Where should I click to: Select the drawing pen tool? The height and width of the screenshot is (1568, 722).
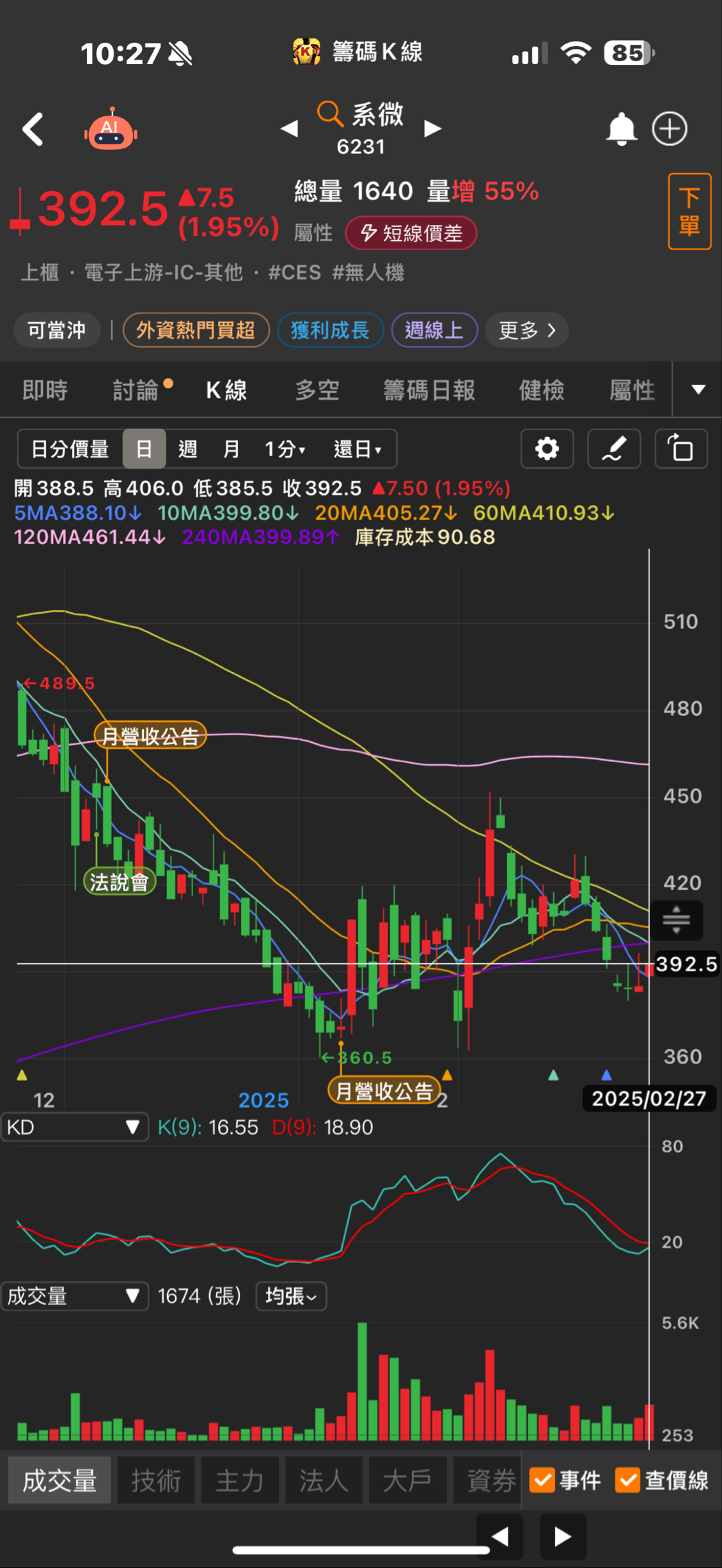614,449
